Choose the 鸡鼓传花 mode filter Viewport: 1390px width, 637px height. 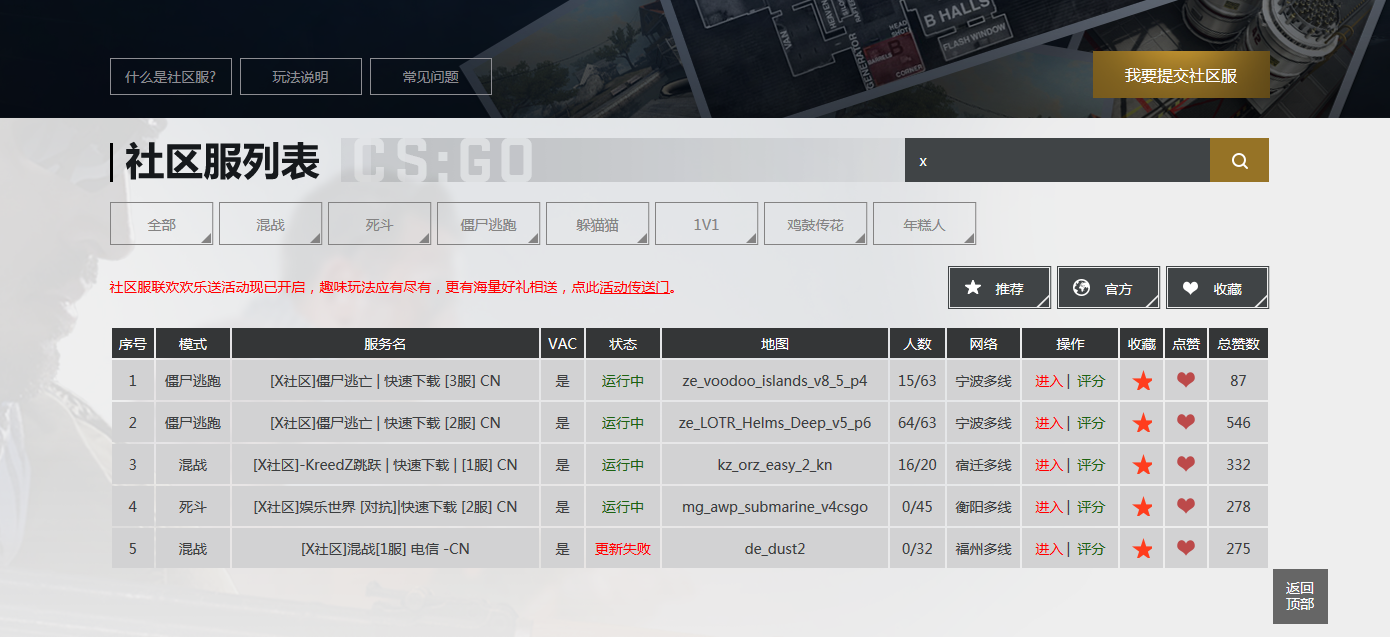tap(815, 224)
